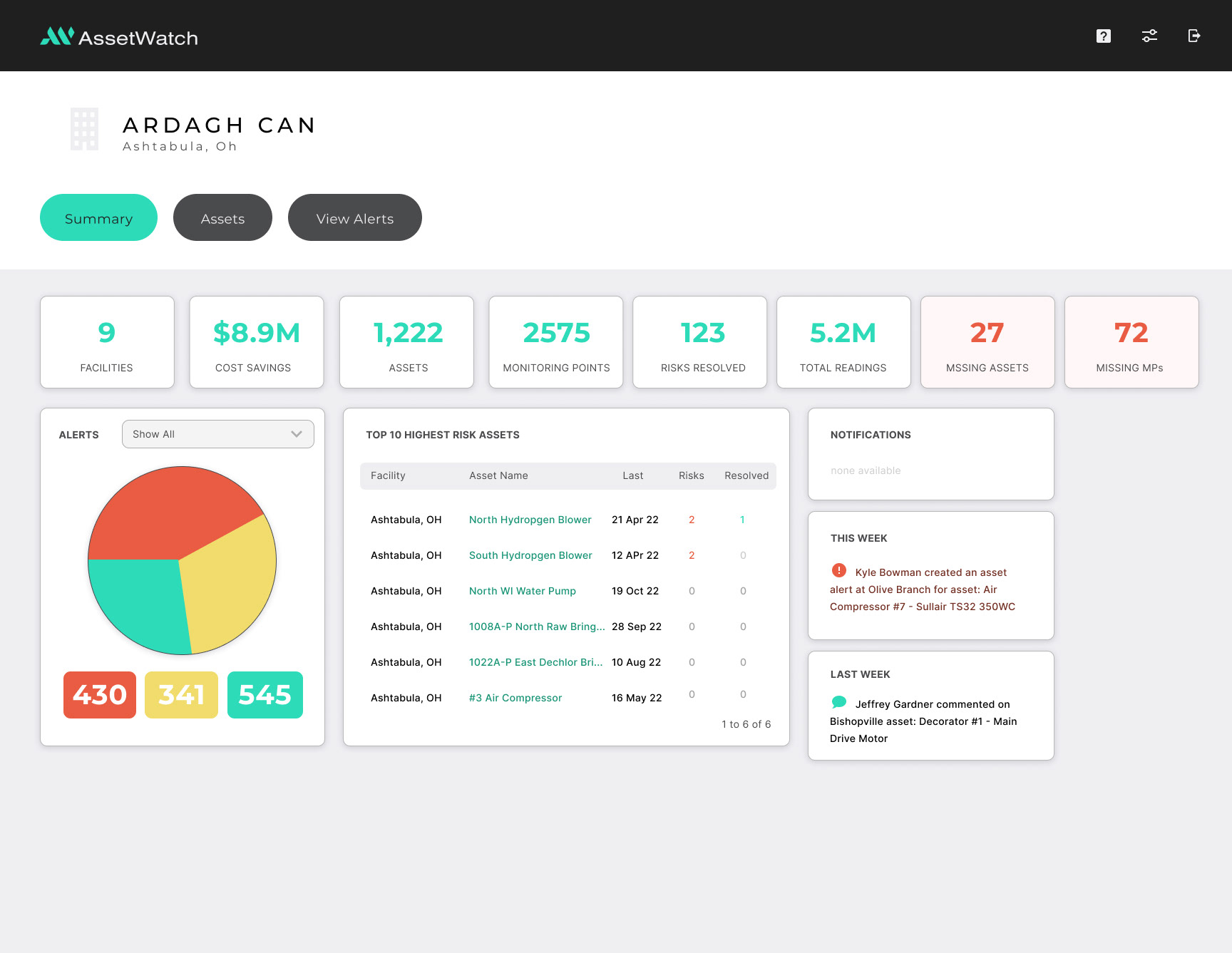Click the '19 Oct 22' date cell

pyautogui.click(x=635, y=591)
